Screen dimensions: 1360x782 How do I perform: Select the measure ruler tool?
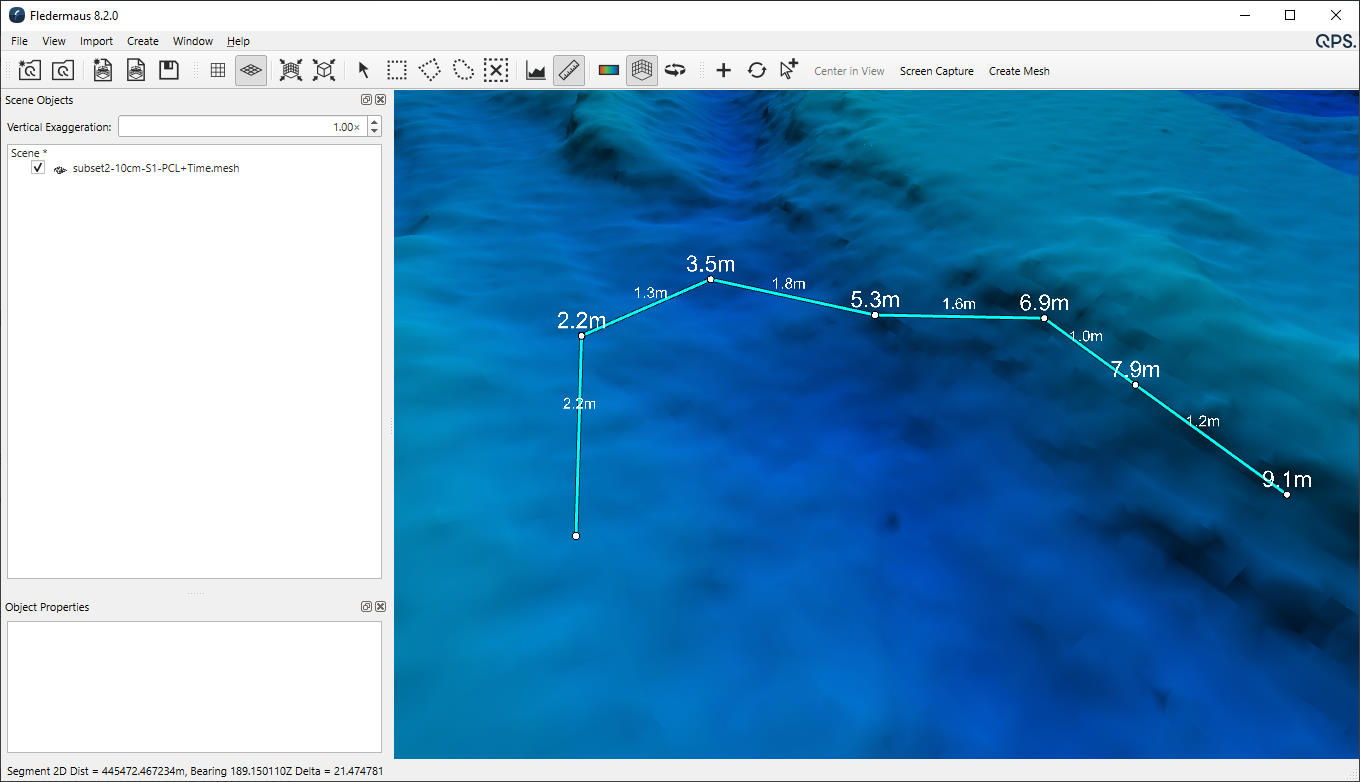(569, 71)
